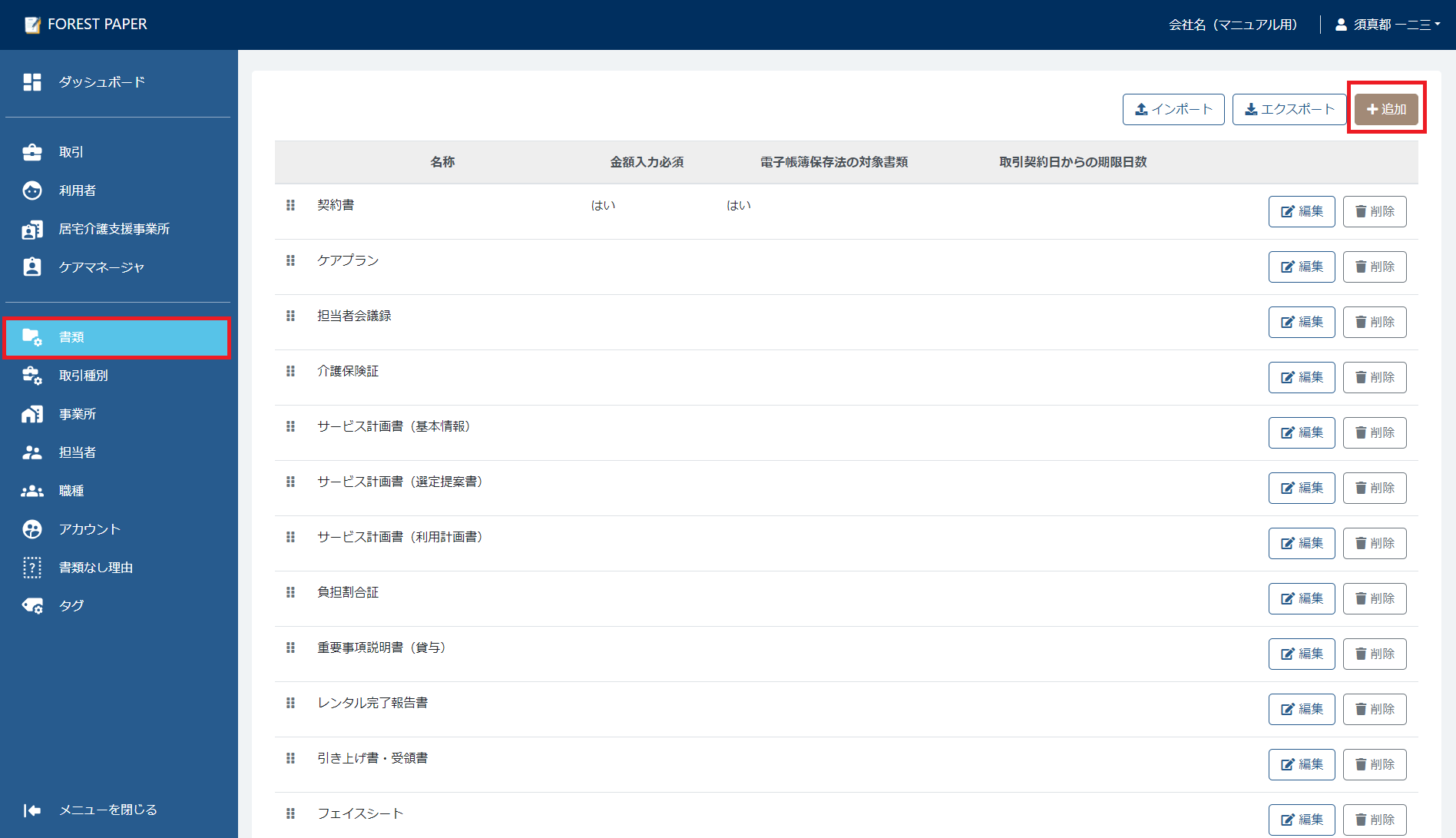Click the アカウント icon in sidebar
The image size is (1456, 838).
[x=32, y=528]
